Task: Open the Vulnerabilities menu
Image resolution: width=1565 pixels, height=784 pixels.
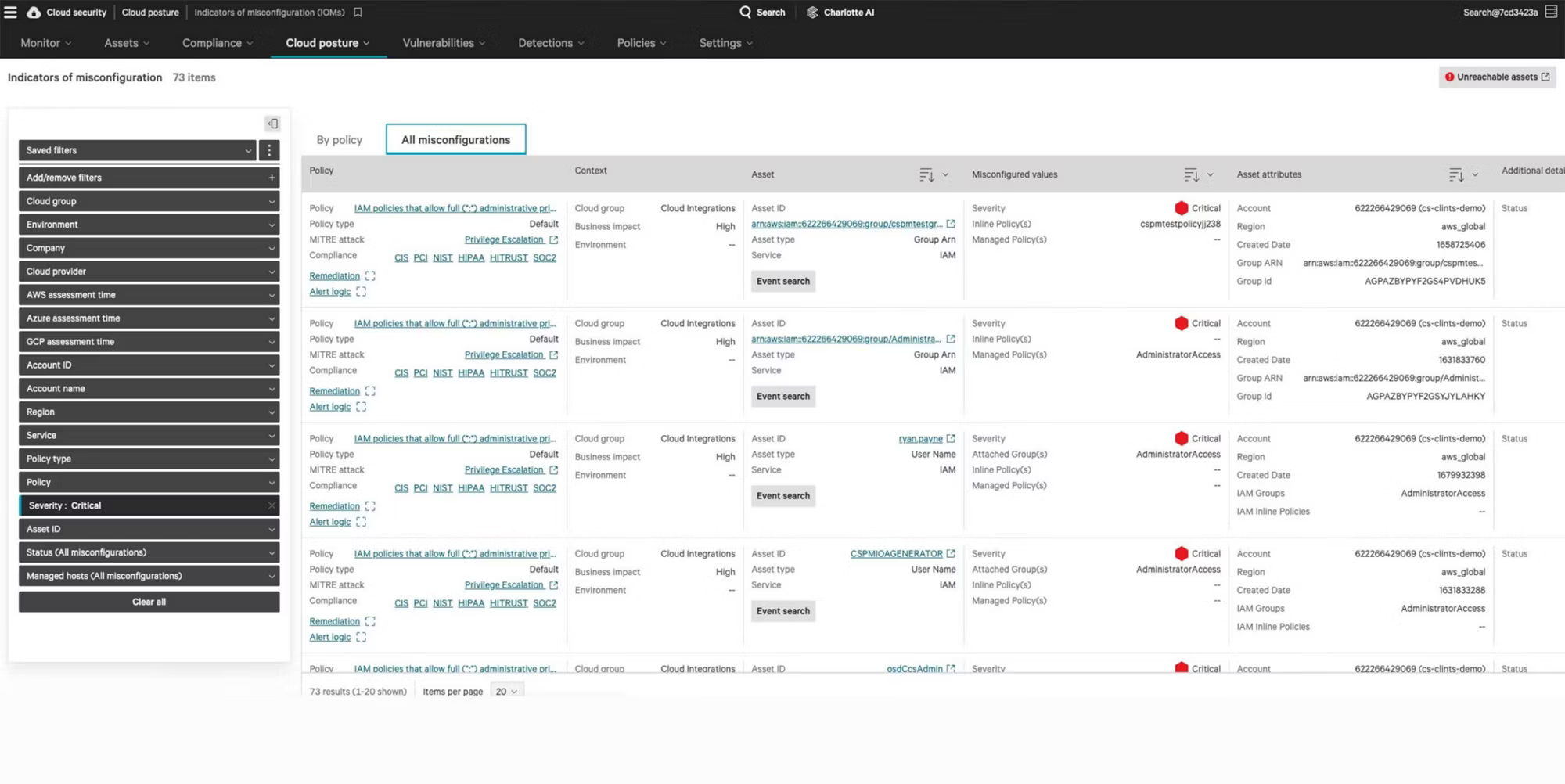Action: pyautogui.click(x=443, y=43)
